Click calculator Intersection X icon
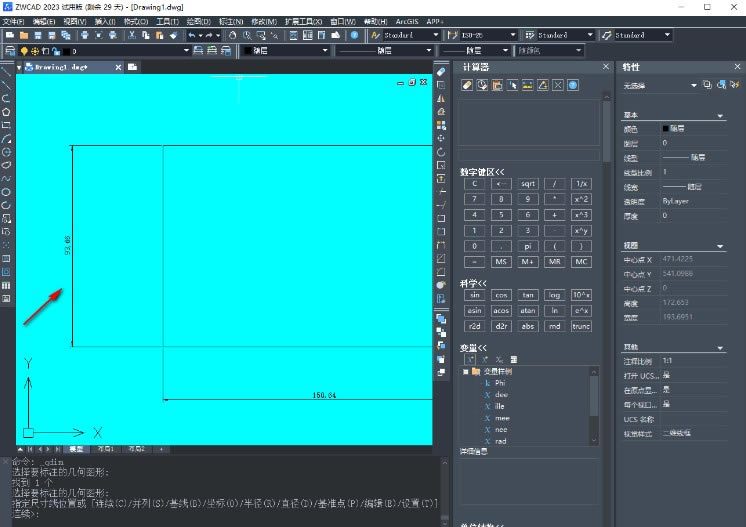Image resolution: width=746 pixels, height=527 pixels. 558,85
